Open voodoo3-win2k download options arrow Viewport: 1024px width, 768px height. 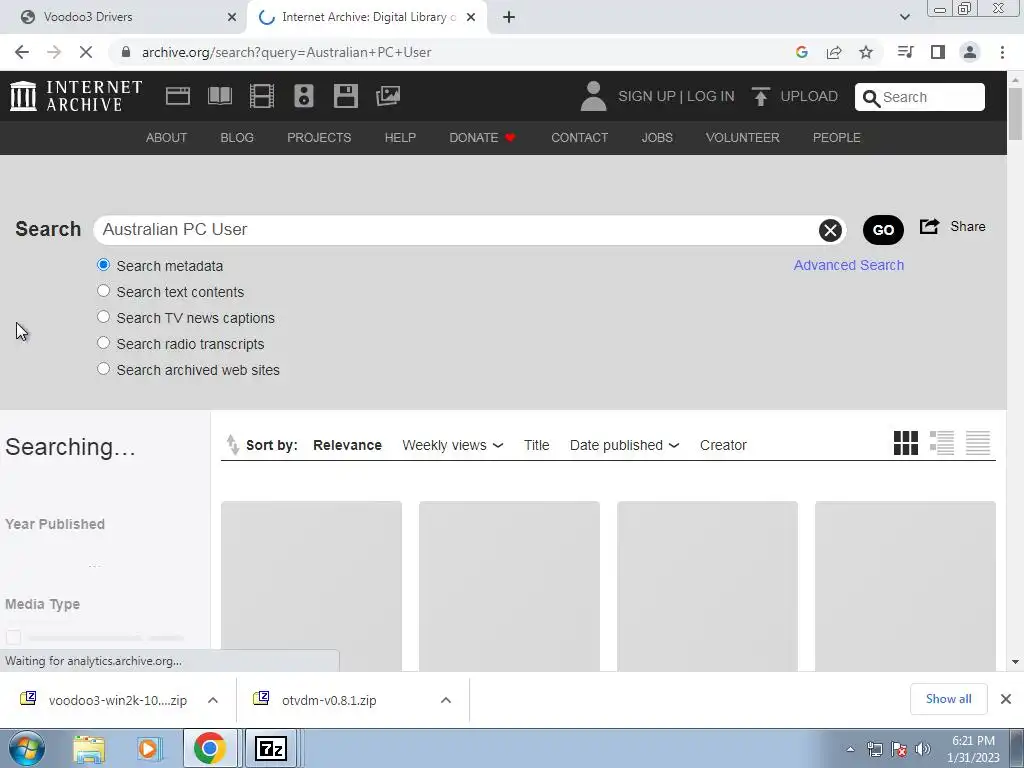[212, 700]
